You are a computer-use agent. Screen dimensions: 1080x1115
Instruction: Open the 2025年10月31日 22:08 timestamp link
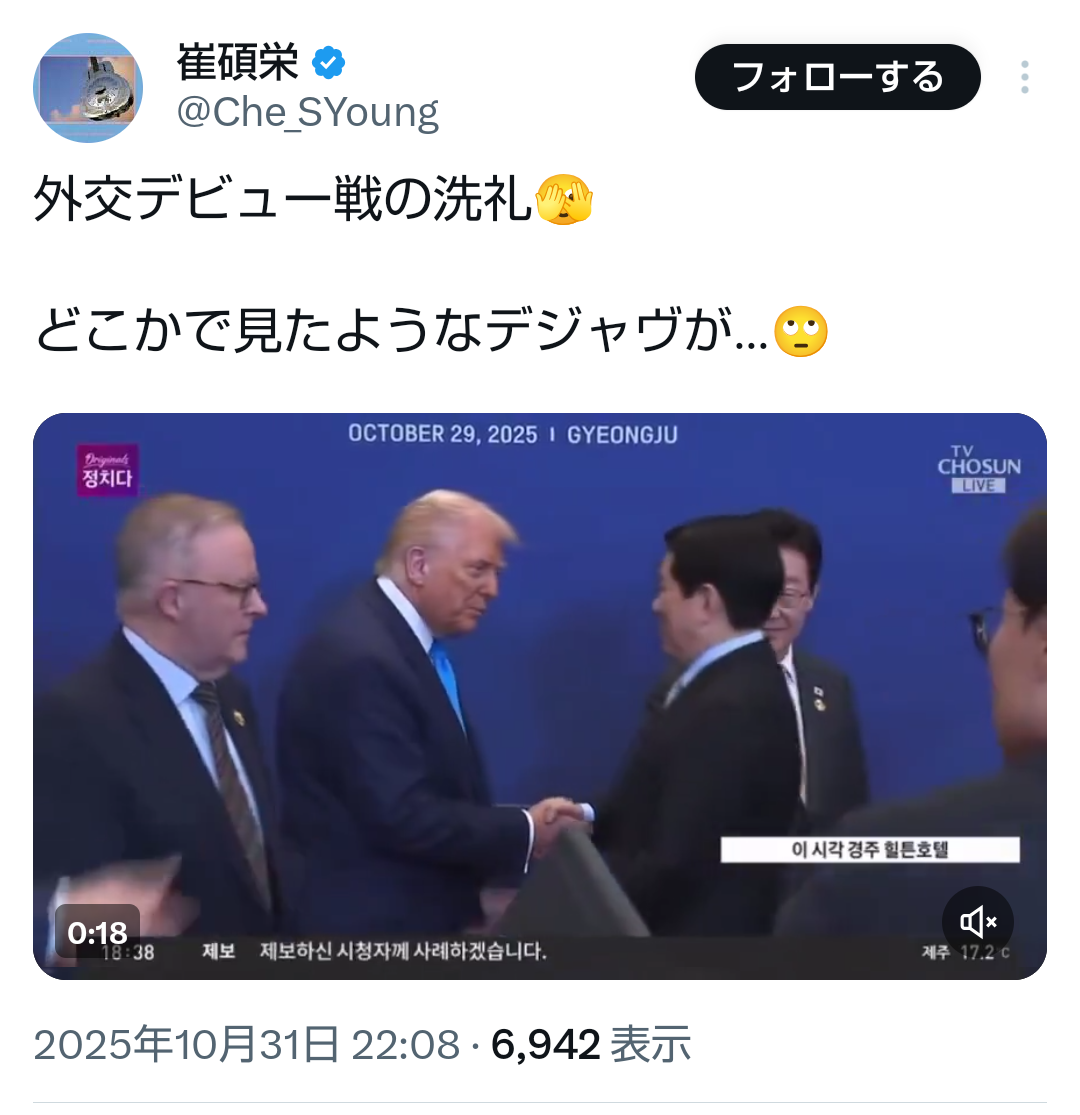pyautogui.click(x=247, y=1044)
